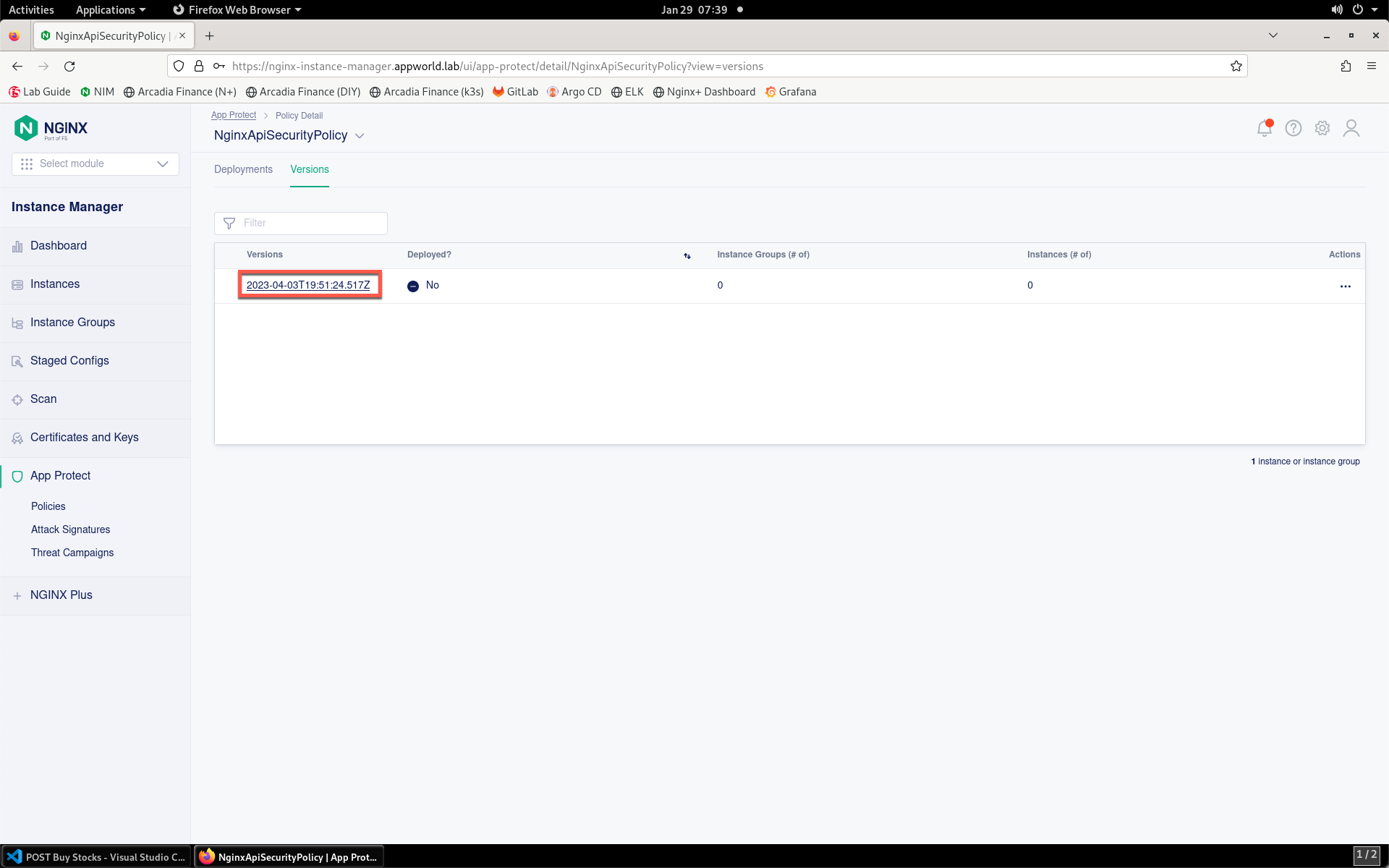Sort table using the Deployed column arrows
1389x868 pixels.
pyautogui.click(x=687, y=255)
